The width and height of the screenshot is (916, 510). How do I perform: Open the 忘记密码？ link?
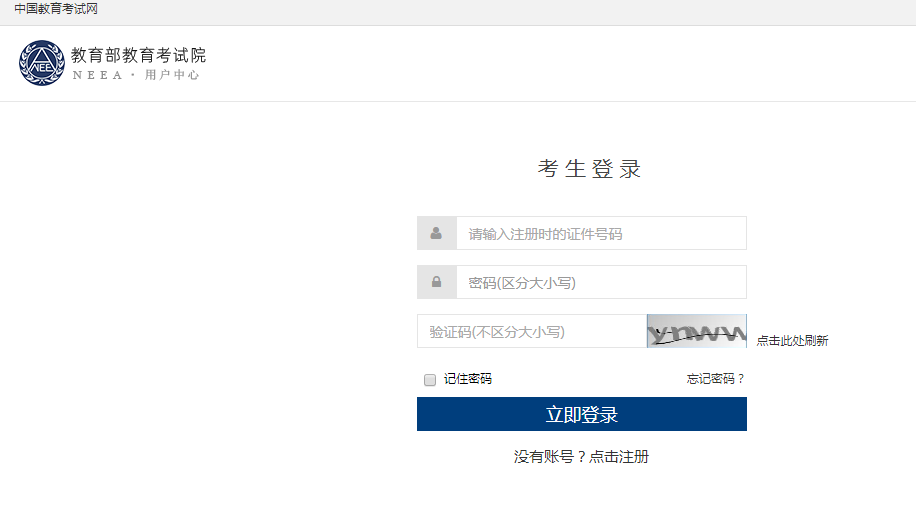pos(715,379)
